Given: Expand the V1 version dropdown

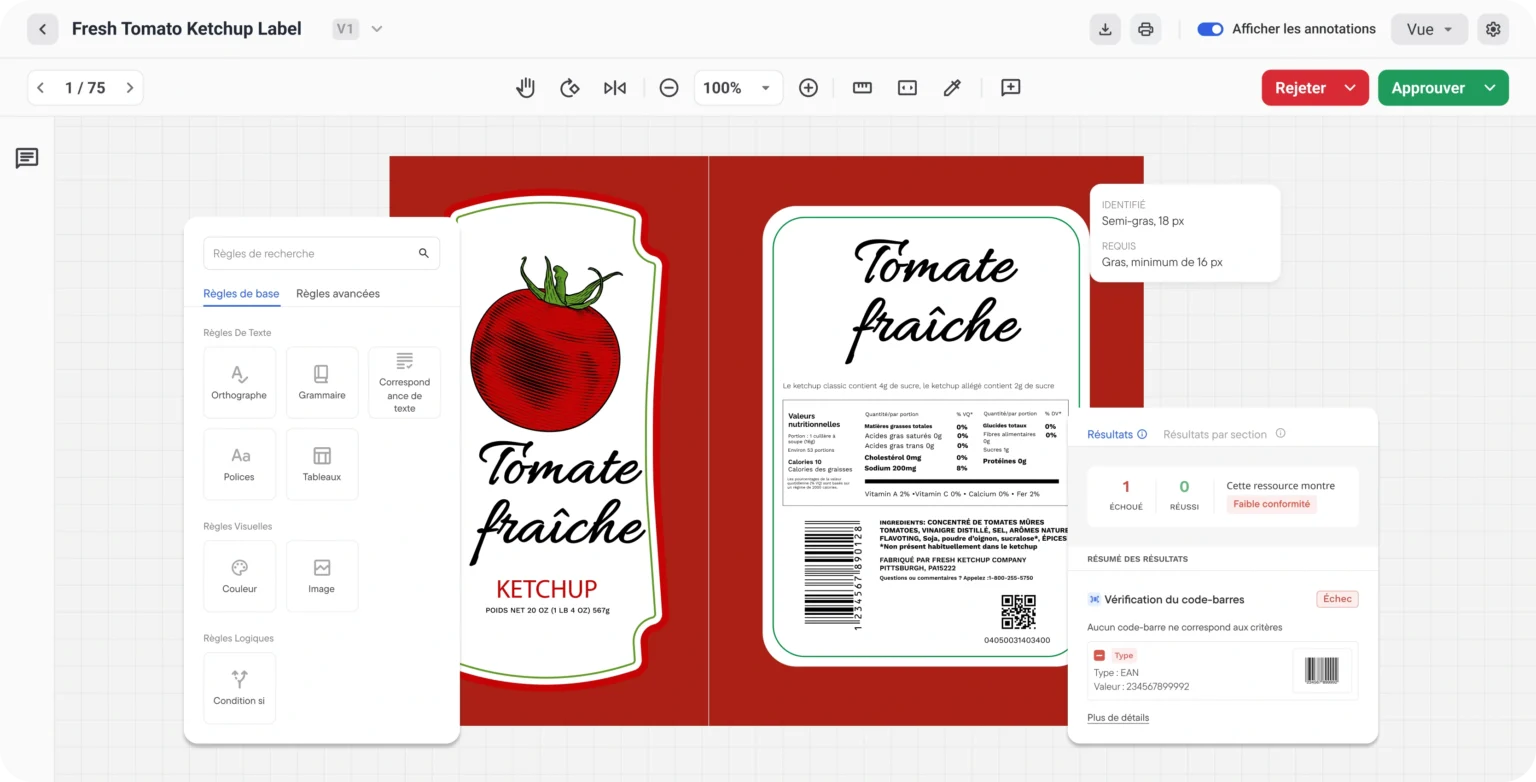Looking at the screenshot, I should [x=376, y=29].
